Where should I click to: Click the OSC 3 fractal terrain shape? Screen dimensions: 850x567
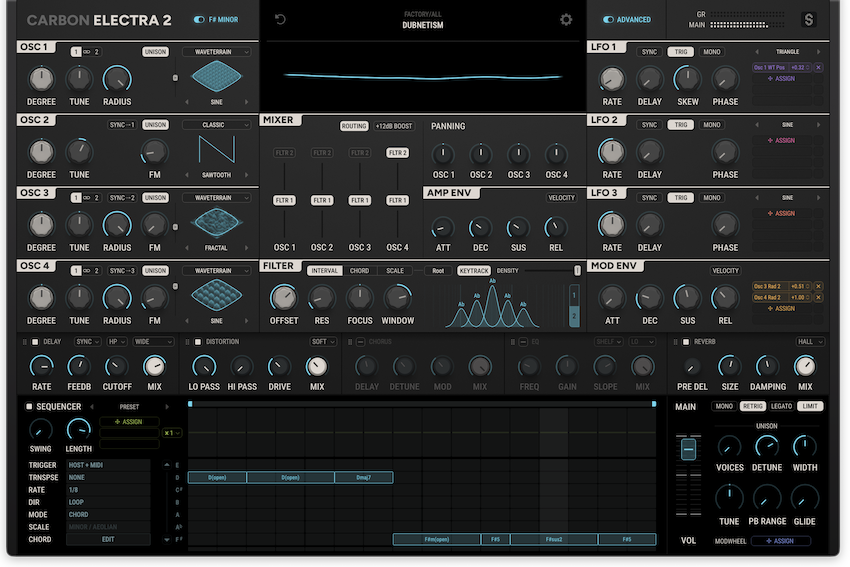(216, 222)
